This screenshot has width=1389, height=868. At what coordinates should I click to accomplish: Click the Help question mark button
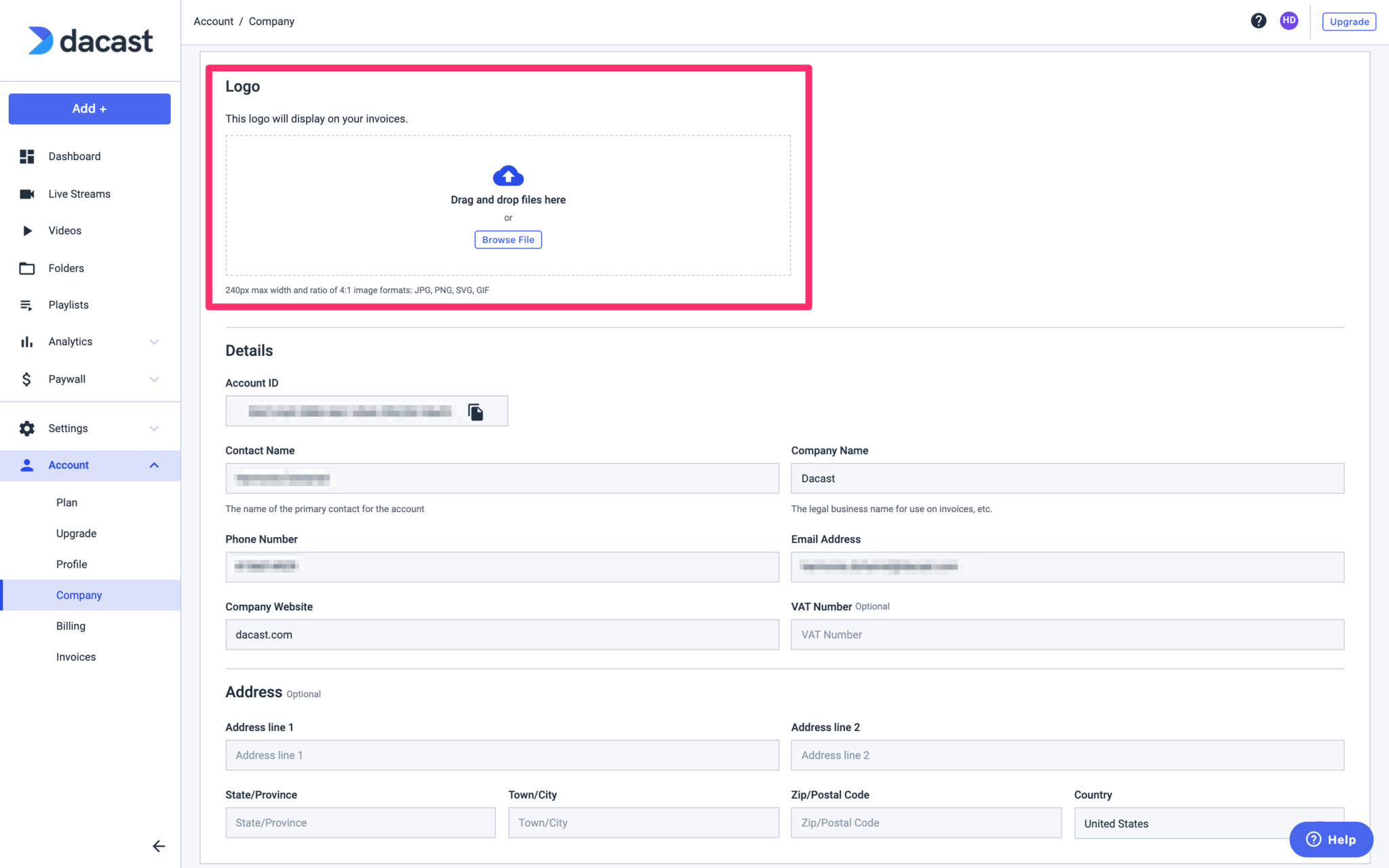(1259, 21)
